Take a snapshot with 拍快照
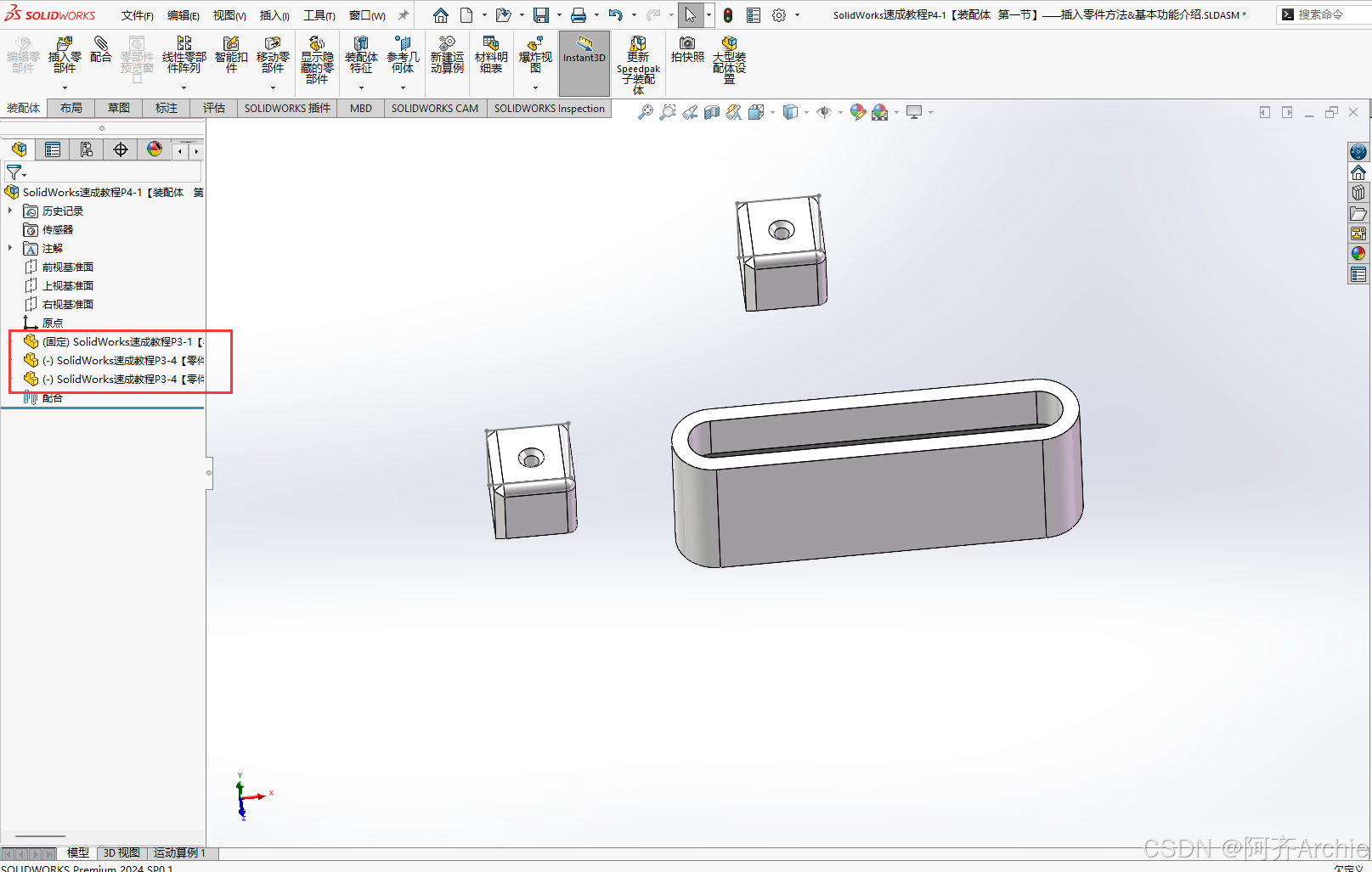 [687, 50]
